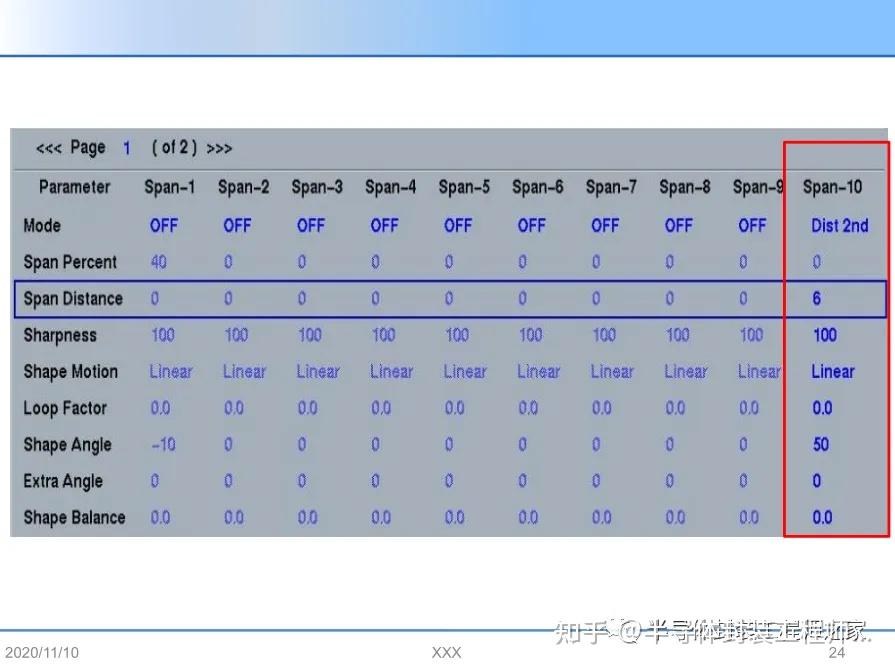Select the Shape Angle value 50 for Span-10

click(818, 444)
